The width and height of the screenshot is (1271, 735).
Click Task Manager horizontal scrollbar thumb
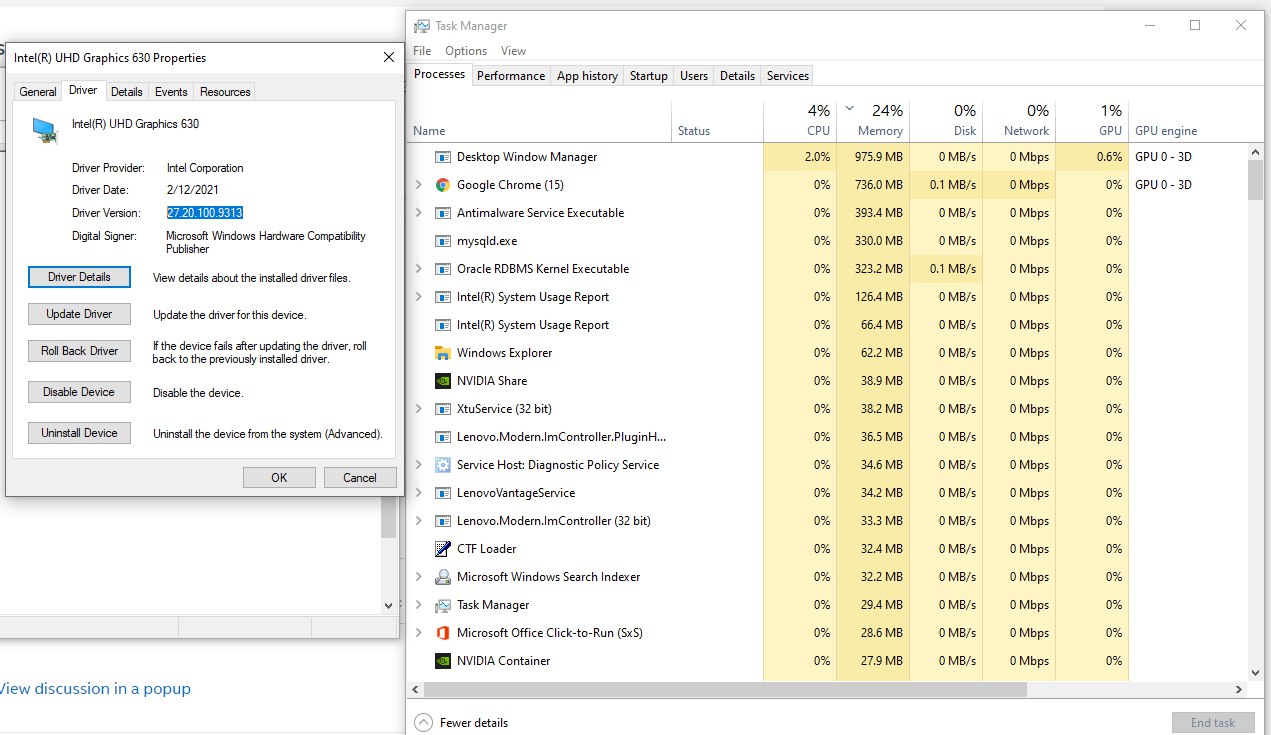(726, 690)
